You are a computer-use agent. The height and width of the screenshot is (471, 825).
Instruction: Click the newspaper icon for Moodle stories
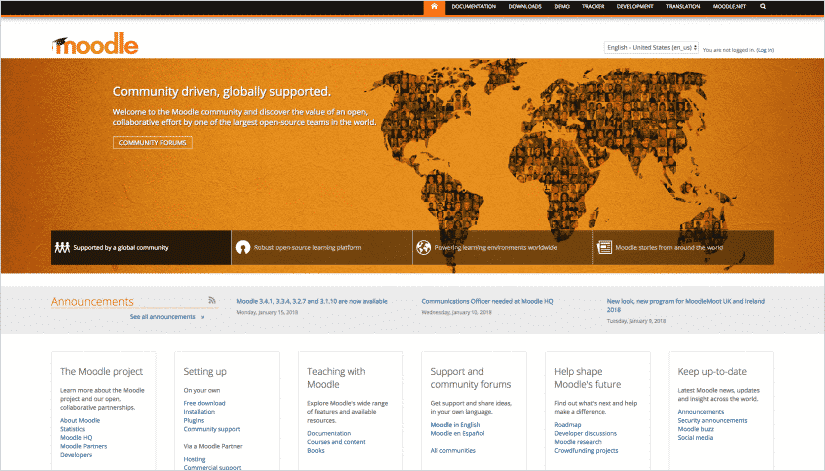tap(605, 247)
